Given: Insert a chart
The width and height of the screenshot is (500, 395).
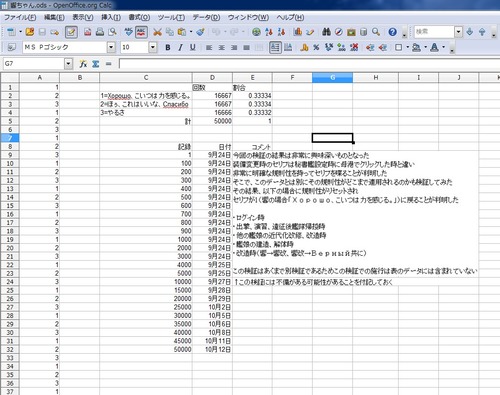Looking at the screenshot, I should [x=298, y=32].
